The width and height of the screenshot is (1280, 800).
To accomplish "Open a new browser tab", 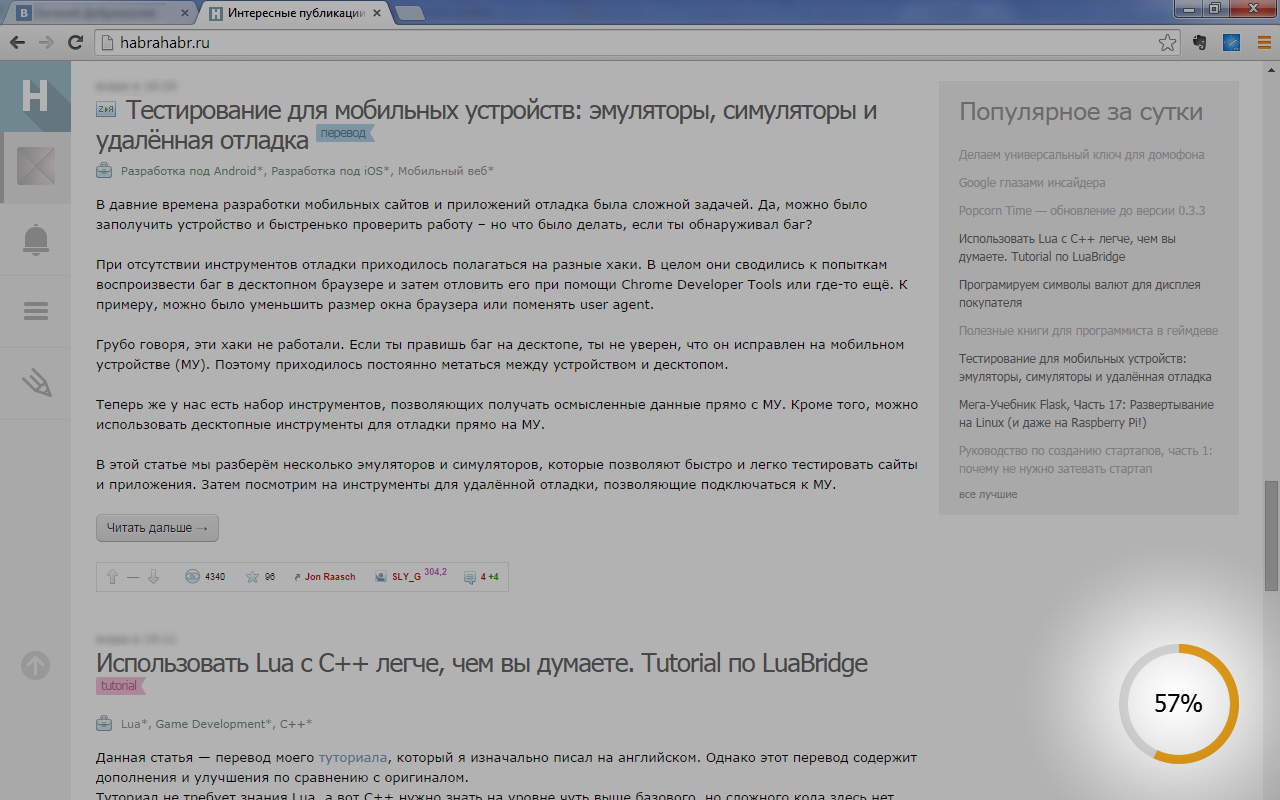I will [x=410, y=13].
